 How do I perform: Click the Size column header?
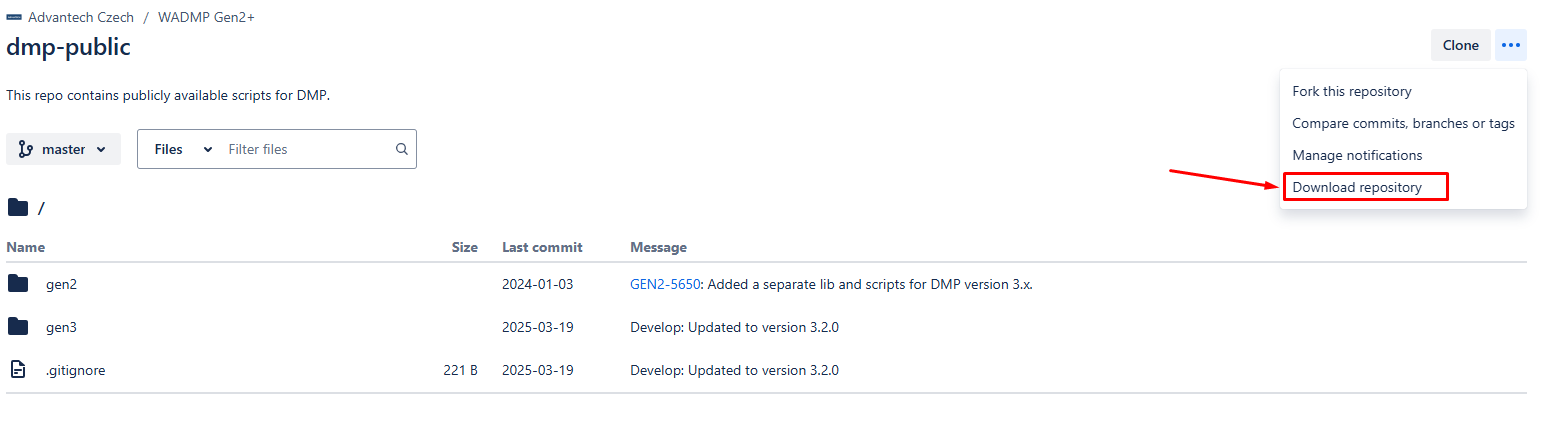click(464, 247)
